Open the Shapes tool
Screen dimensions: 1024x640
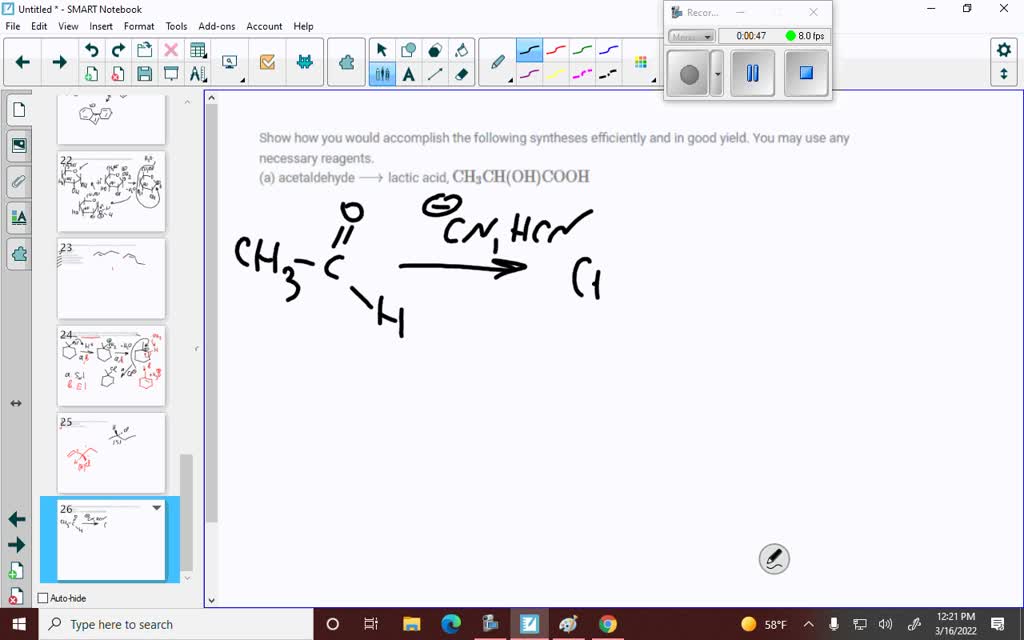click(x=410, y=48)
